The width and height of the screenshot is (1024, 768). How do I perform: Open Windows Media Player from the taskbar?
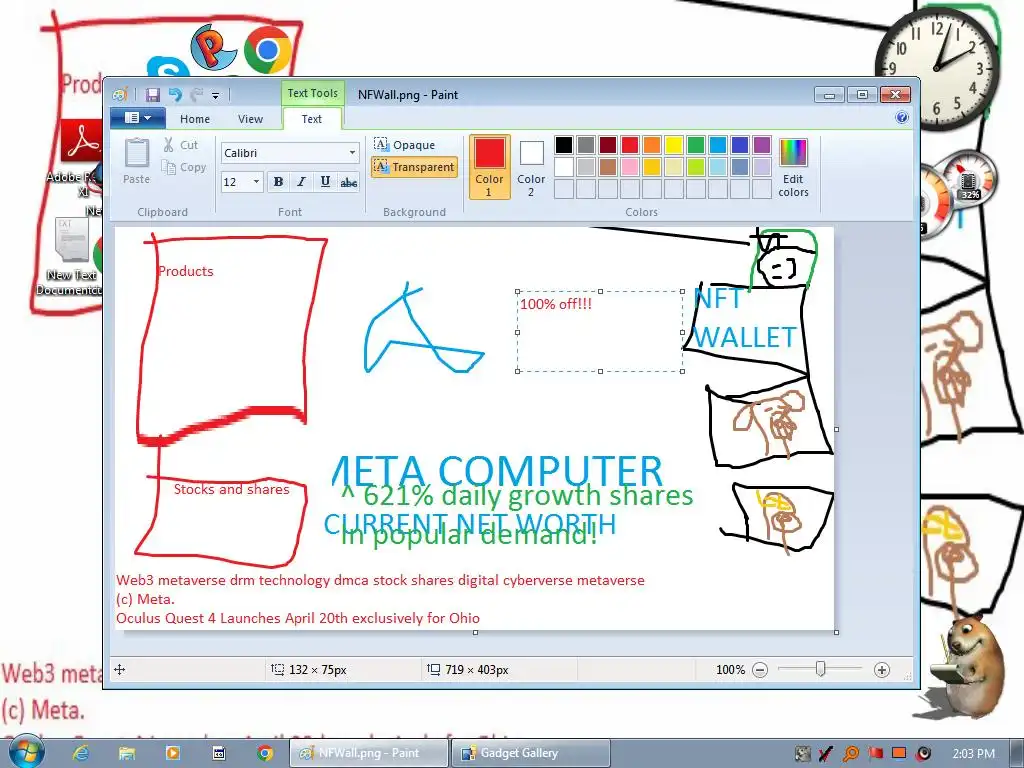tap(172, 753)
